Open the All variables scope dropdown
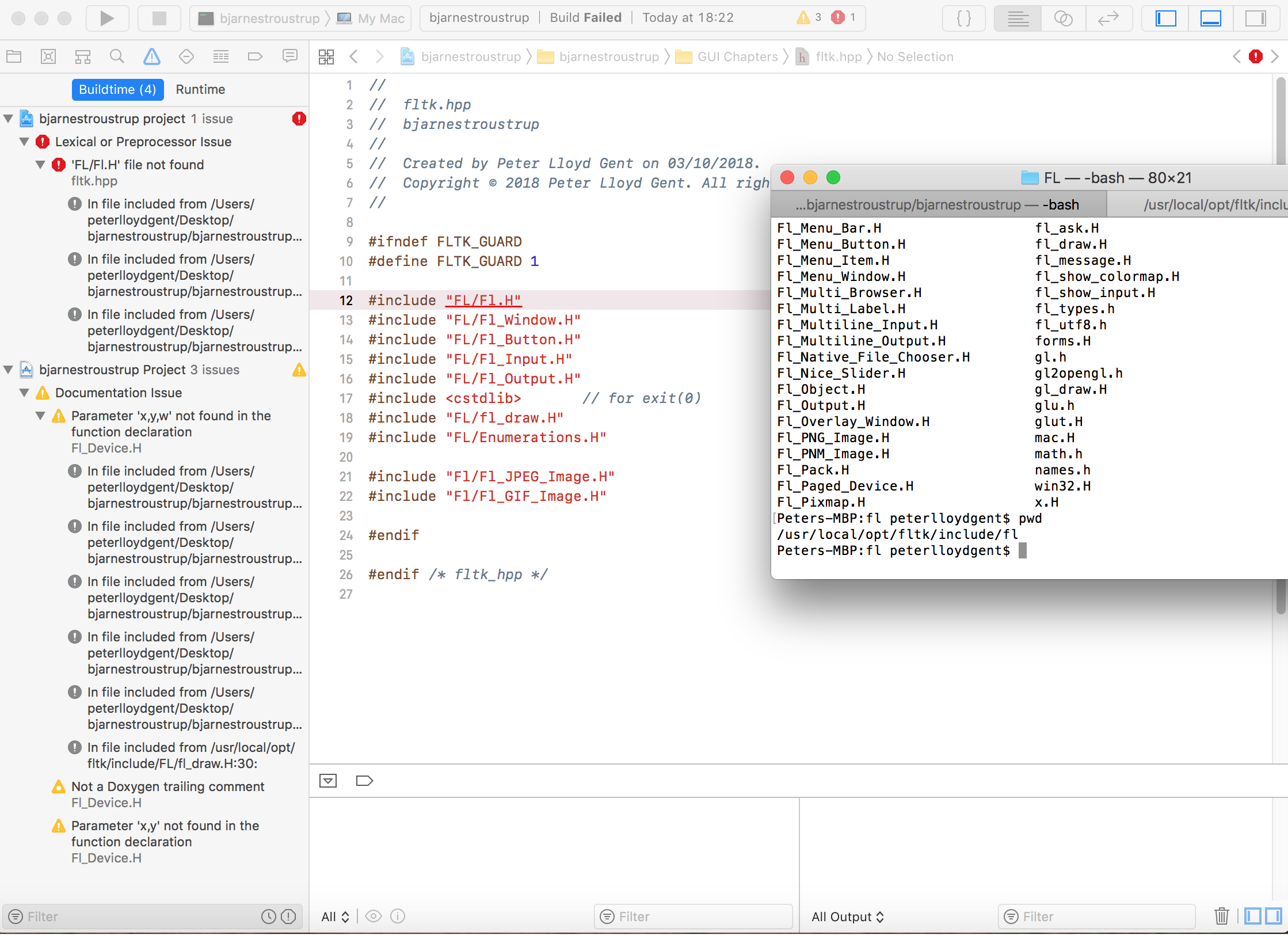Viewport: 1288px width, 935px height. pos(336,917)
